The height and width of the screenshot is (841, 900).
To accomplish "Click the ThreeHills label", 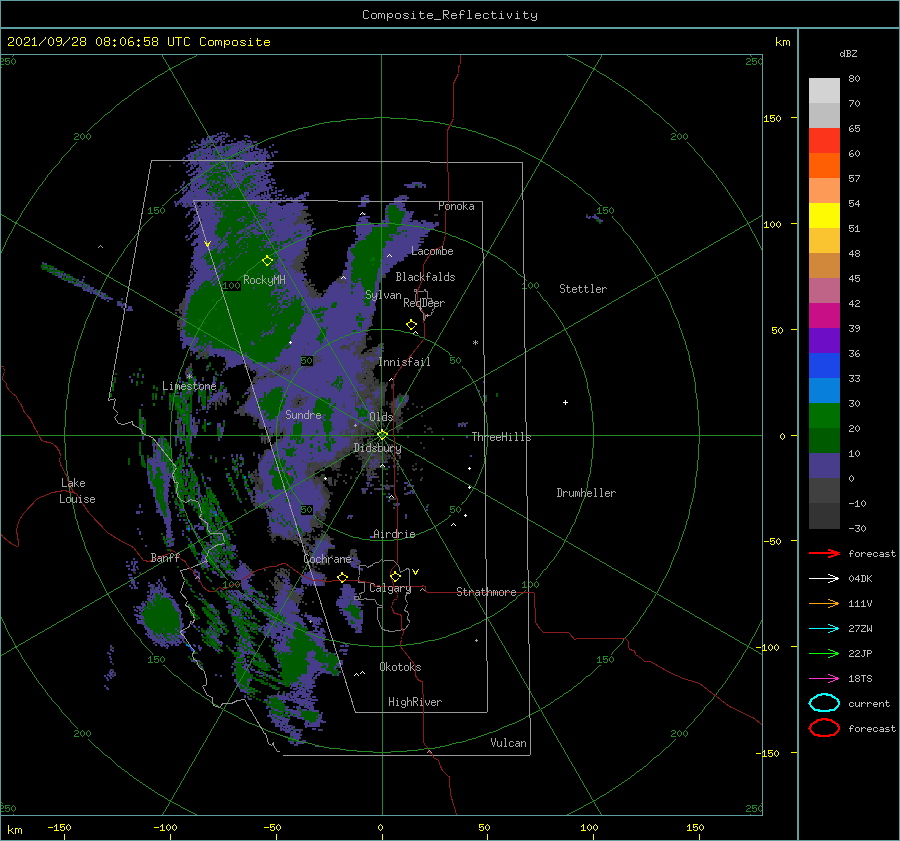I will click(501, 437).
